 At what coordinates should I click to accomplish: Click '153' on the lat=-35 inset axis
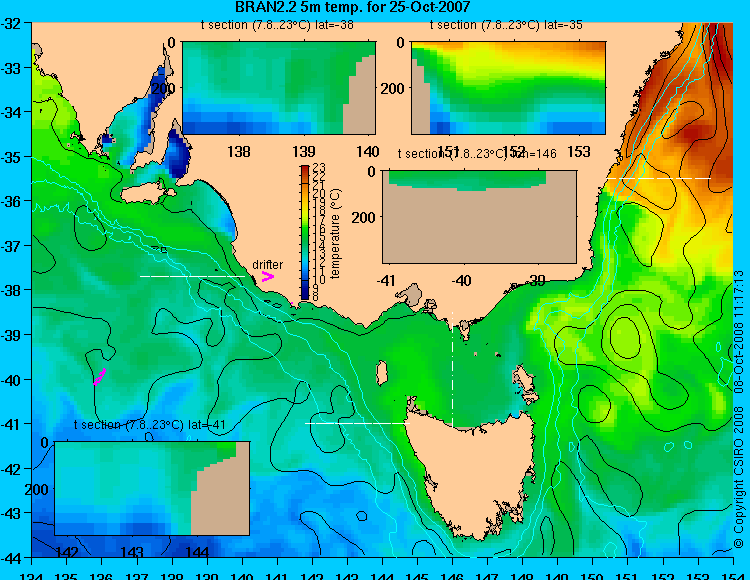point(579,152)
